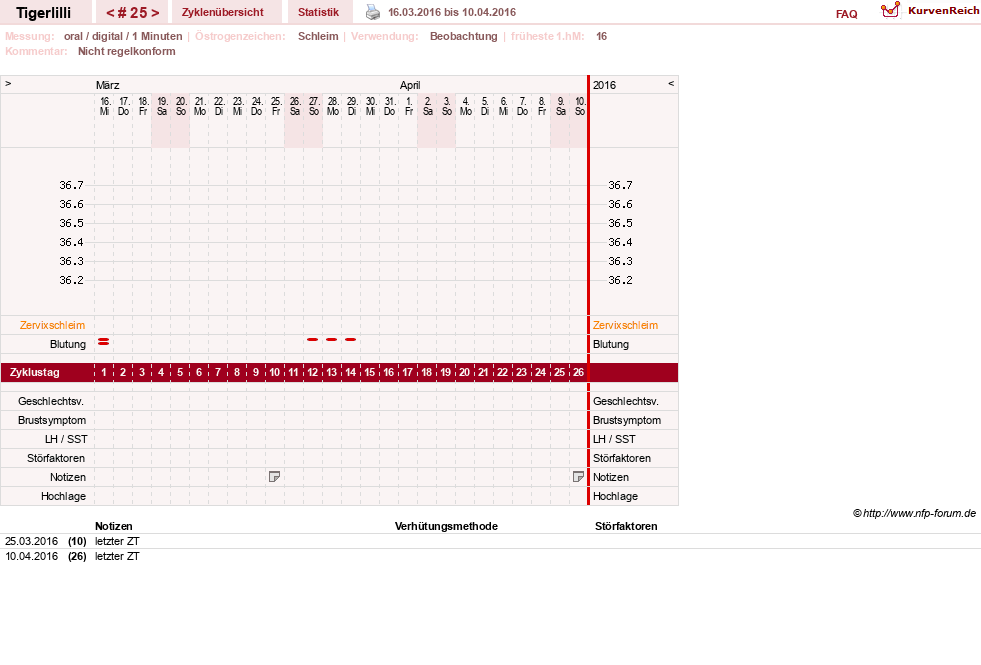Click the left LH / SST row label
The width and height of the screenshot is (981, 665).
pos(66,439)
